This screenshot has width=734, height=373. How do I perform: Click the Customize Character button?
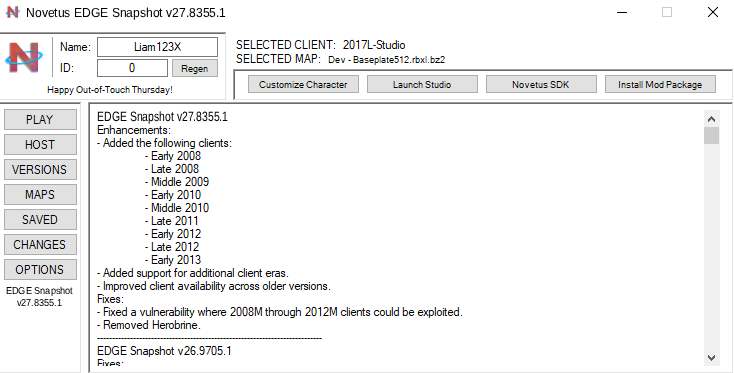(x=303, y=85)
